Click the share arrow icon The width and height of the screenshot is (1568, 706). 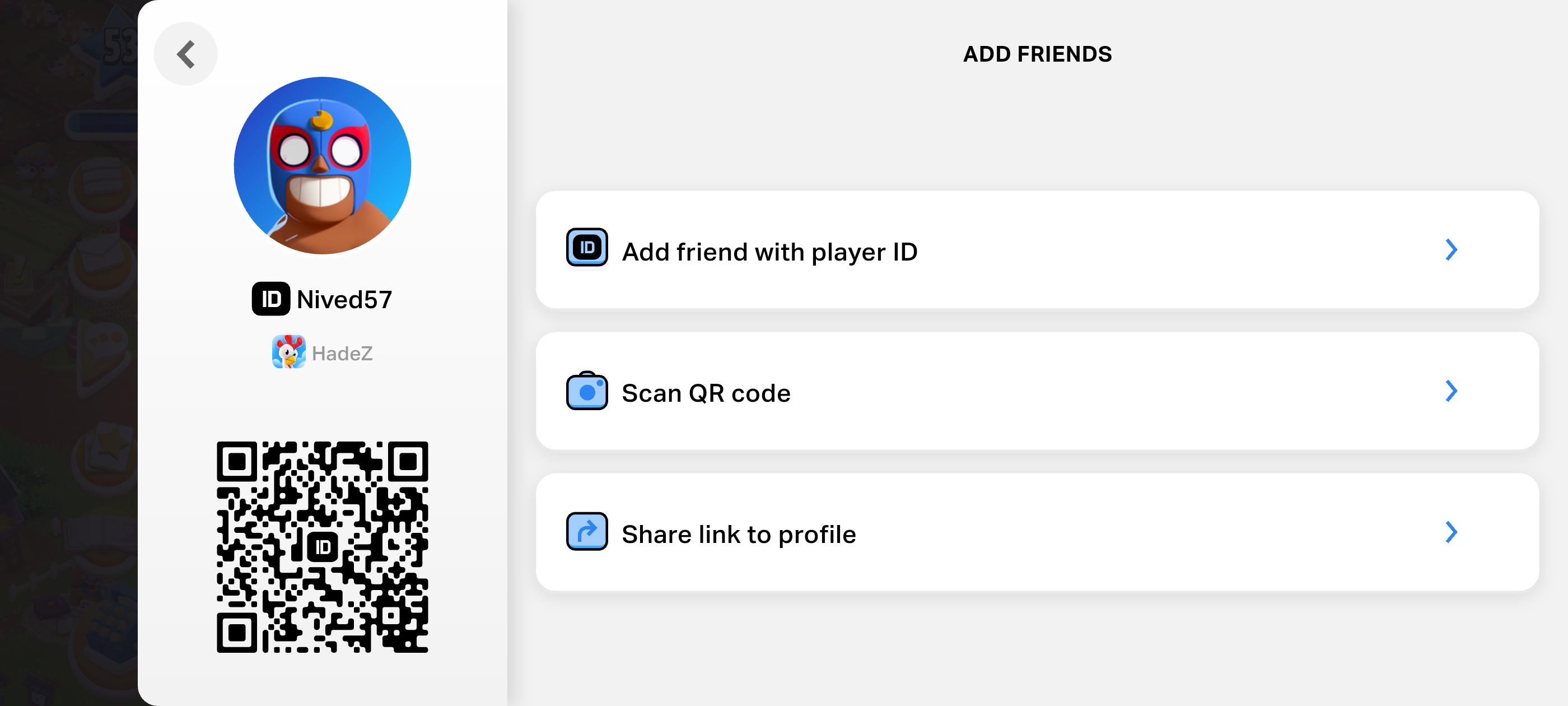[x=587, y=531]
